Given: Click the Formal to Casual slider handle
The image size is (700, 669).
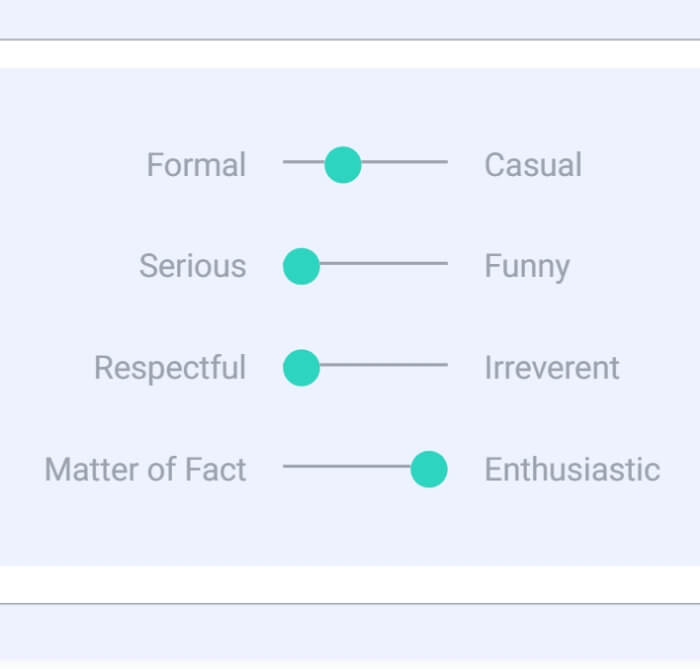Looking at the screenshot, I should tap(343, 165).
